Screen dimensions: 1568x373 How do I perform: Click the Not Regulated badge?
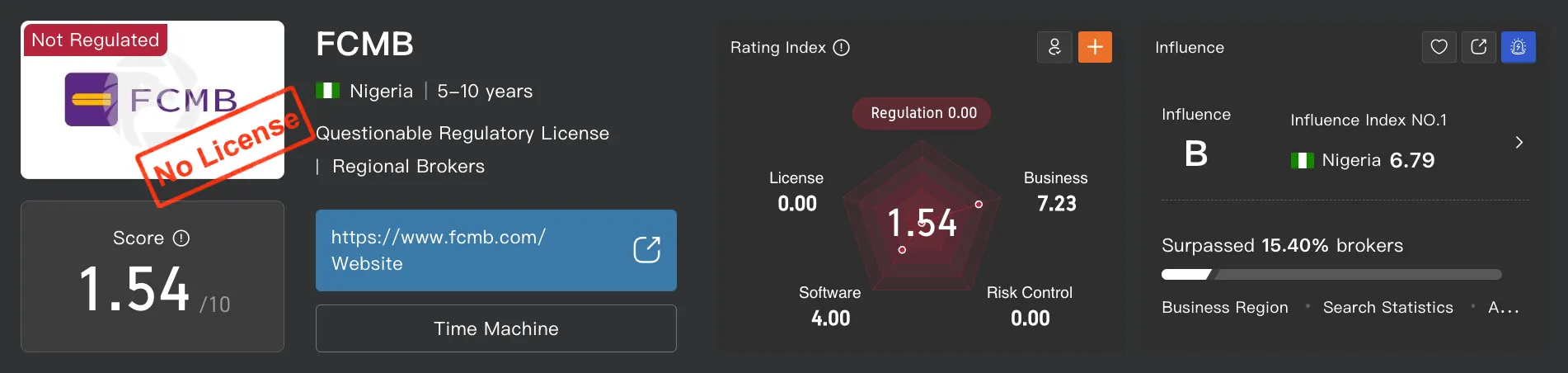click(x=96, y=40)
